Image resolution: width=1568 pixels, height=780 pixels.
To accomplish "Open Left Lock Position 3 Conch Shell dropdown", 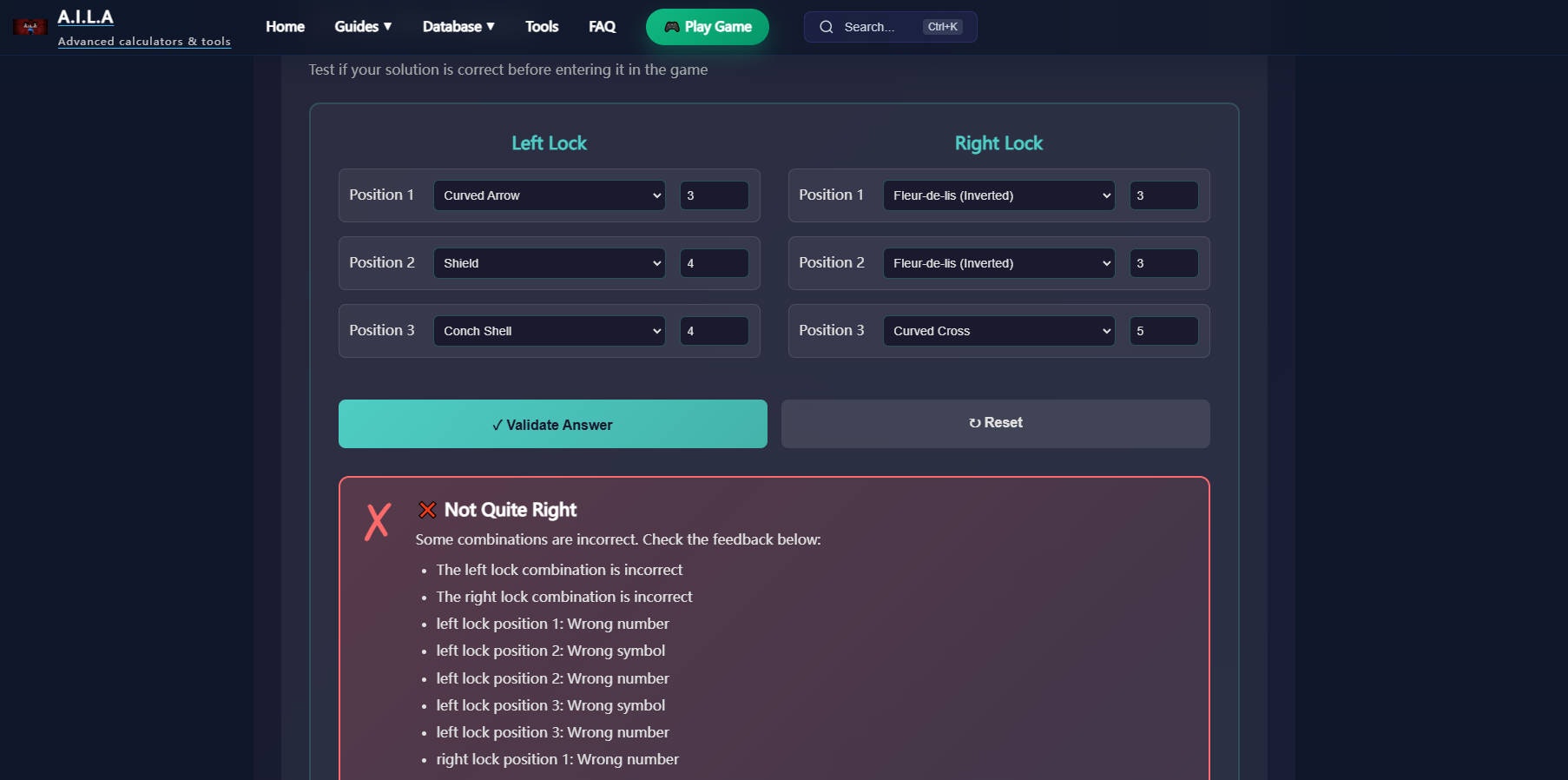I will click(x=550, y=331).
